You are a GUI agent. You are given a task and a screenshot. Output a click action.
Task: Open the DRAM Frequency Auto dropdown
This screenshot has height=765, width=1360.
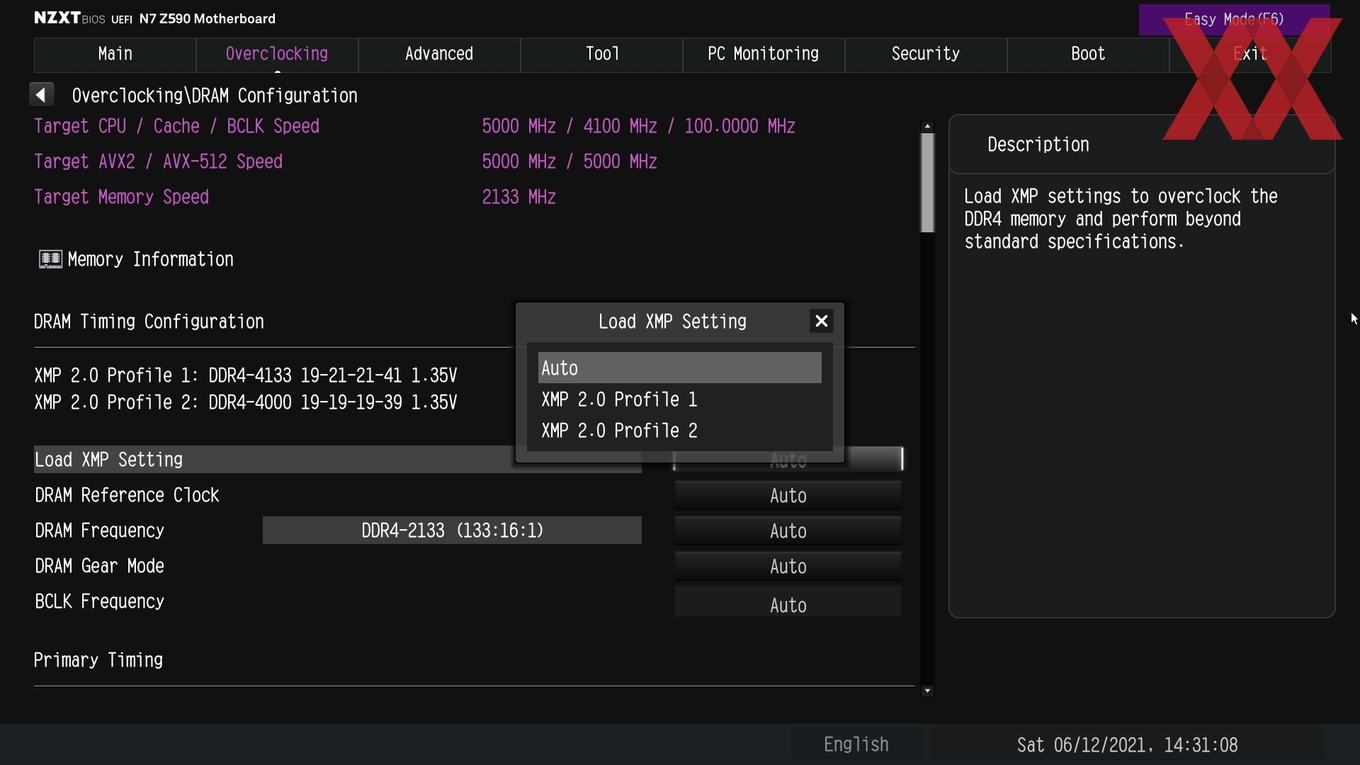[788, 531]
